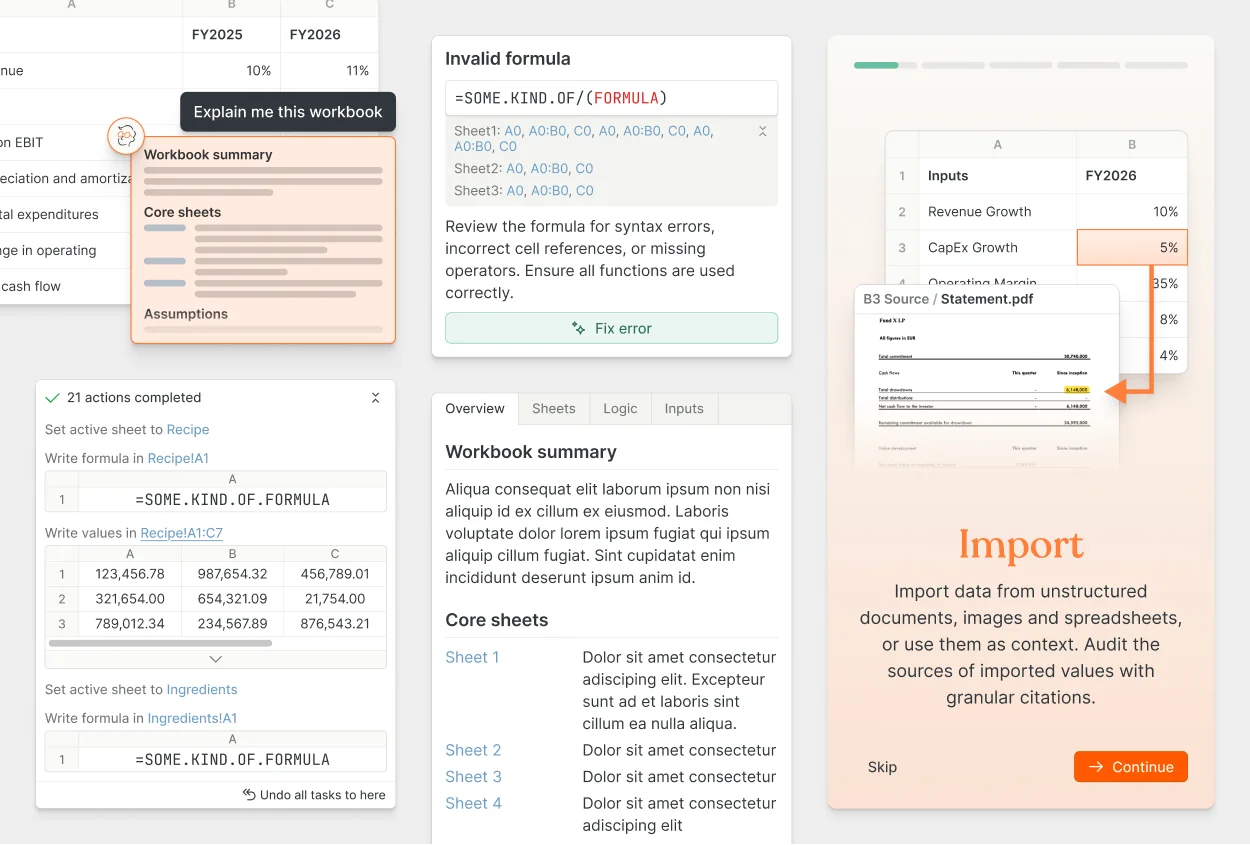Open the Sheet 1 link
The height and width of the screenshot is (845, 1250).
[472, 658]
